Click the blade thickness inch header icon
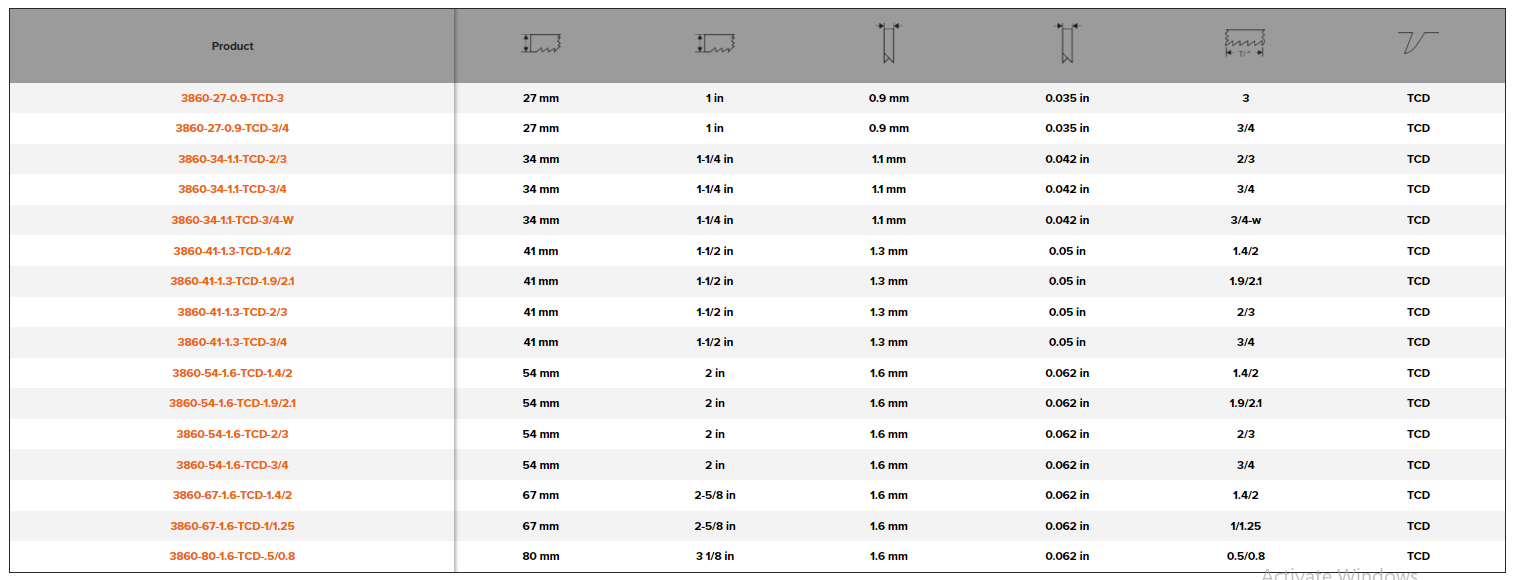1517x580 pixels. [x=1067, y=44]
